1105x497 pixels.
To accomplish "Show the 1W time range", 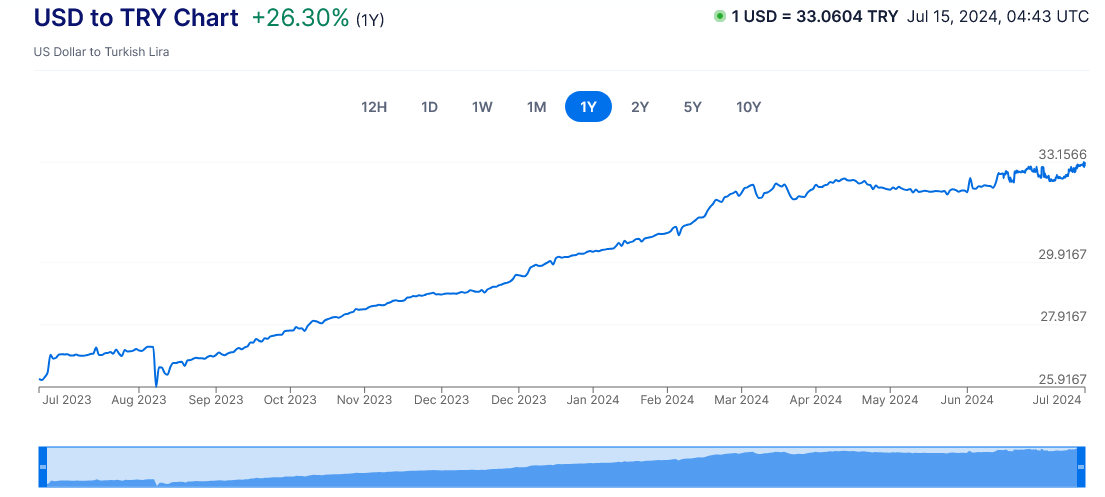I will click(x=482, y=107).
